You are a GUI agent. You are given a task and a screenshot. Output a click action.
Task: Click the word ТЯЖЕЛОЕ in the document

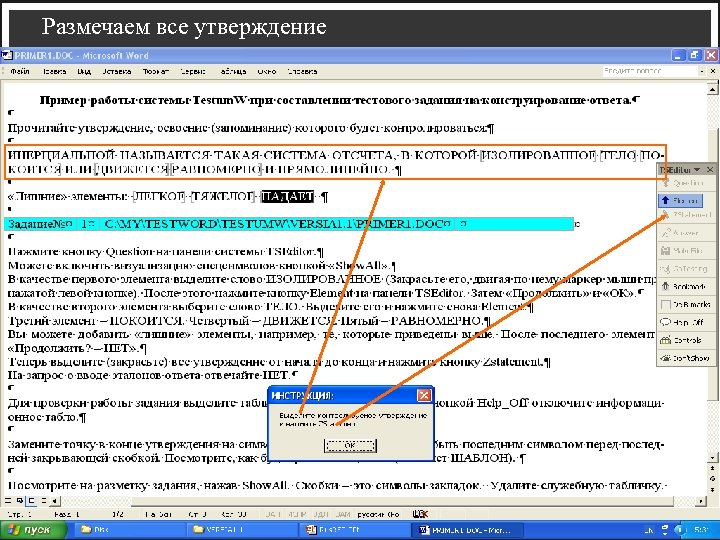[223, 197]
